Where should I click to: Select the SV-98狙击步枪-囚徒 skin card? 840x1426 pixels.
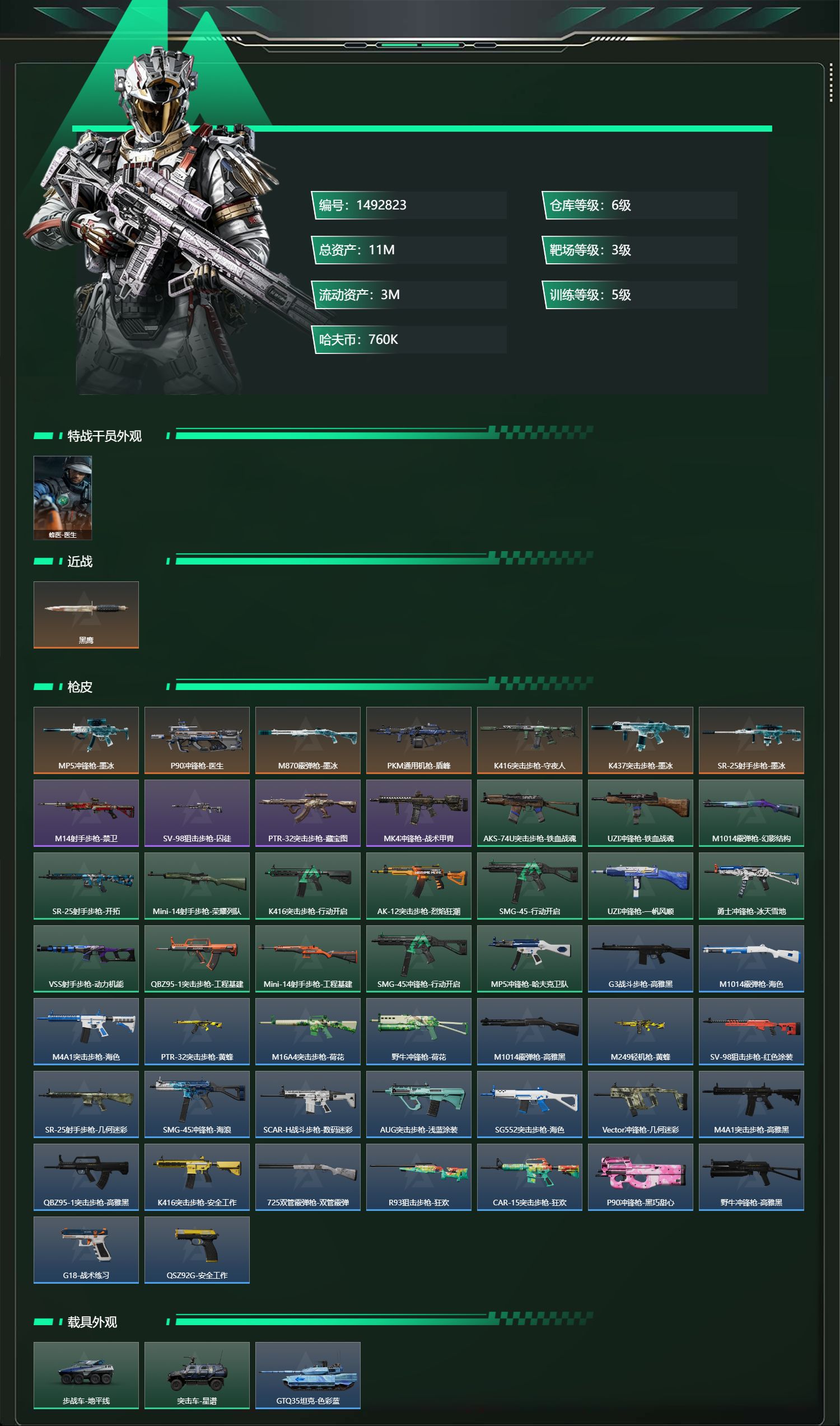click(x=197, y=813)
